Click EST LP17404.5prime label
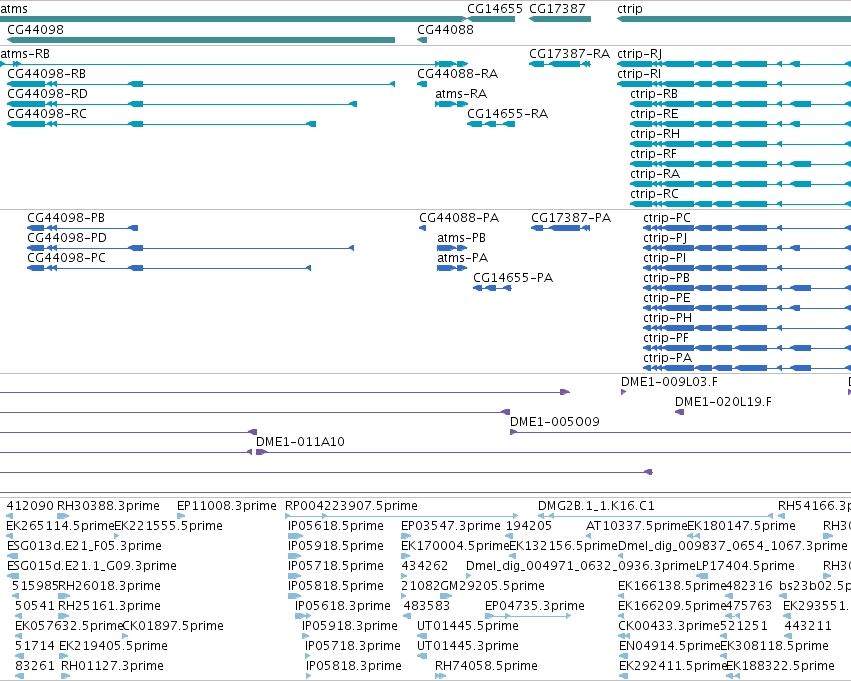 click(745, 567)
